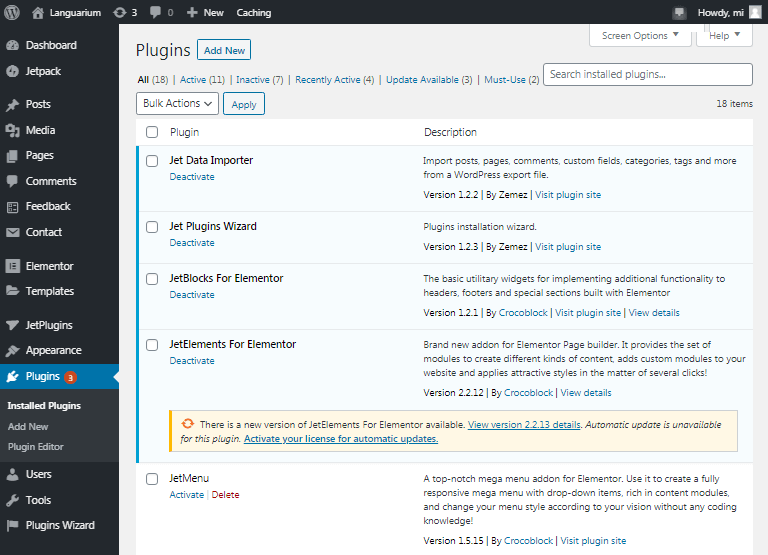Viewport: 768px width, 555px height.
Task: Visit plugin site for Jet Data Importer
Action: coord(568,195)
